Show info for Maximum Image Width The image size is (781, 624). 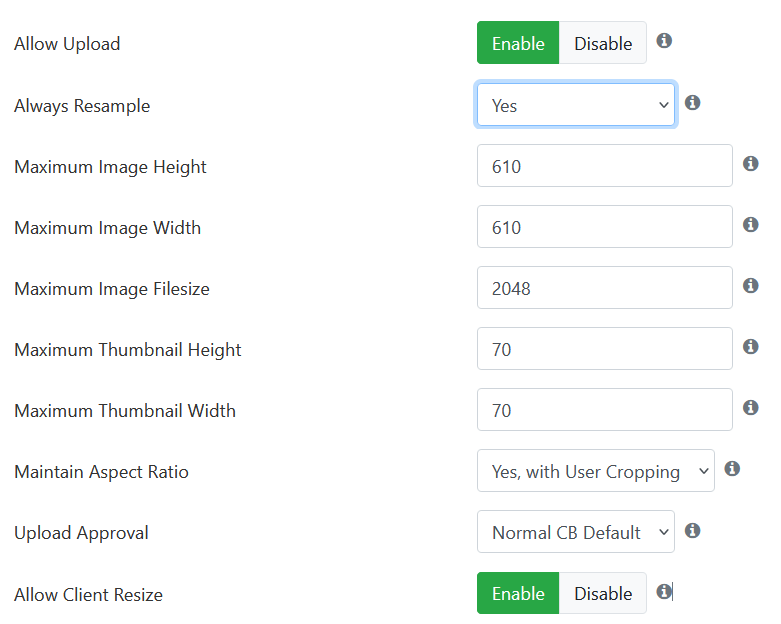[x=751, y=225]
